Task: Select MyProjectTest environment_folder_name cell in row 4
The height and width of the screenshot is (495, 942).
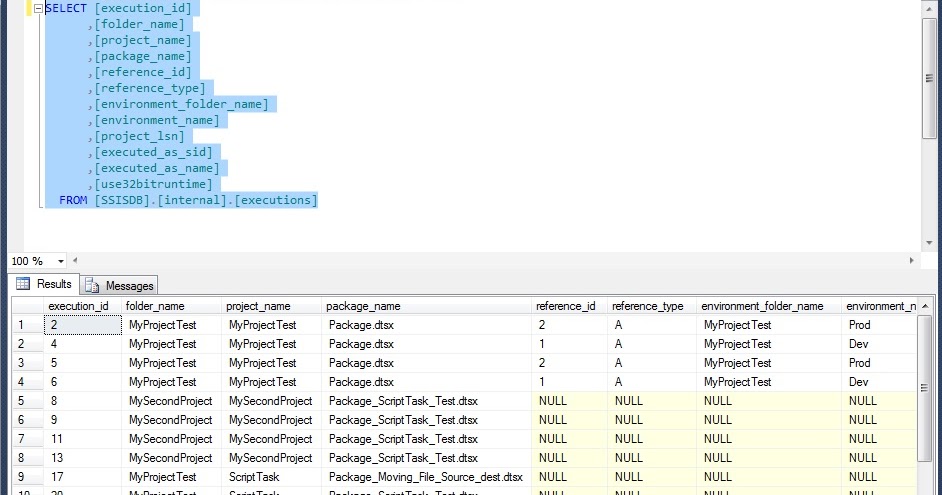Action: point(770,382)
